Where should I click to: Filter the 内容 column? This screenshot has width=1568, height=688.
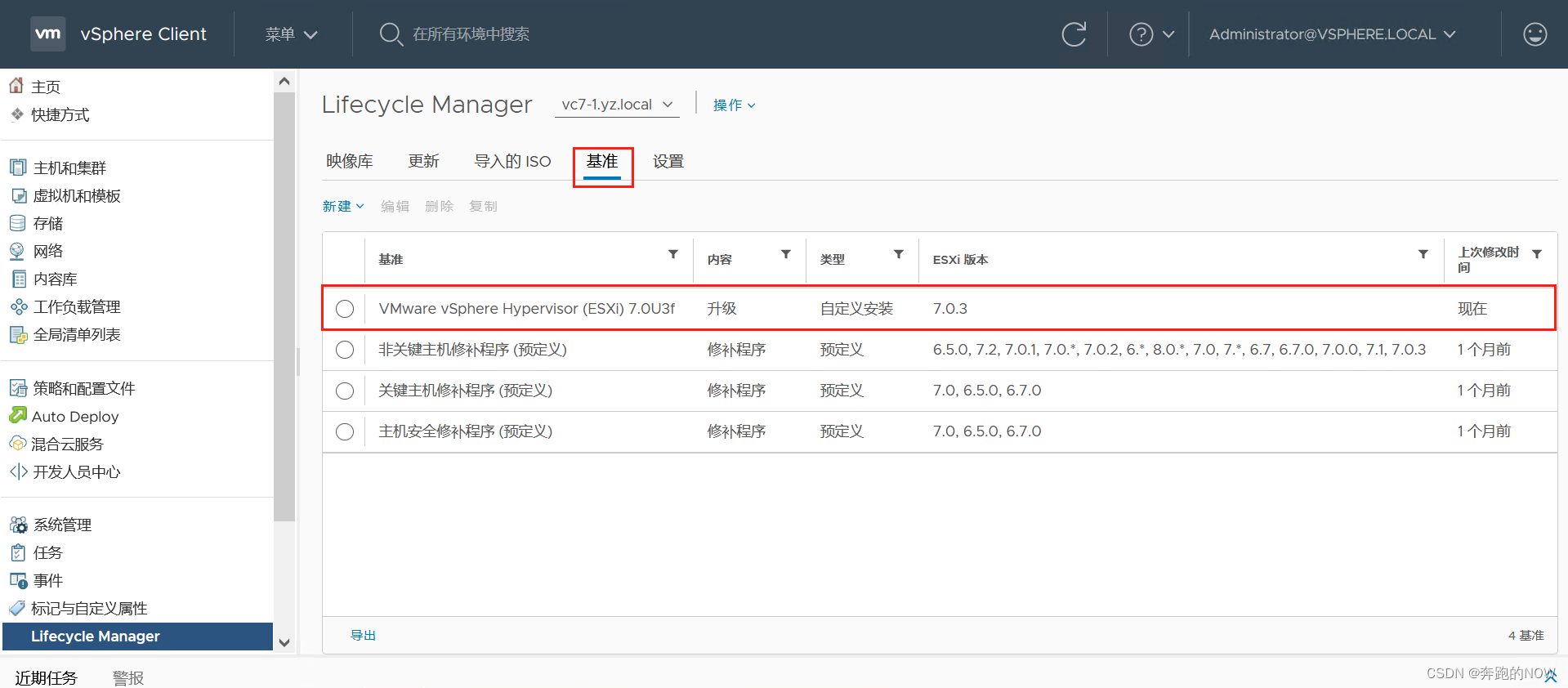tap(786, 254)
